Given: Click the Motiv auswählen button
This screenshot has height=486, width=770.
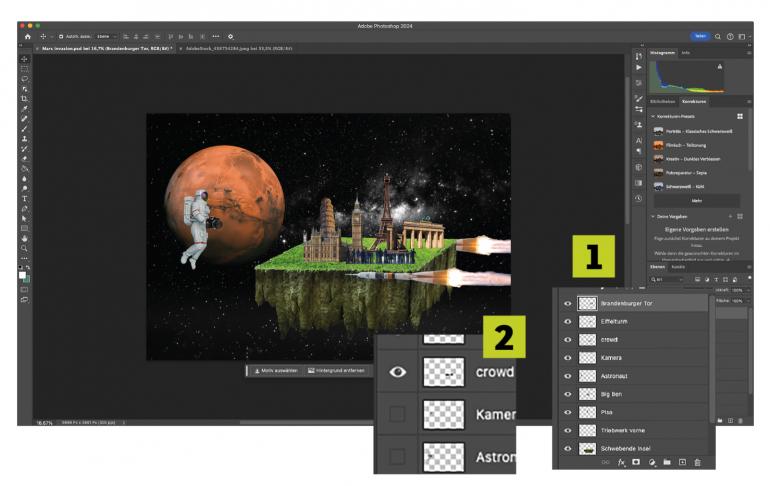Looking at the screenshot, I should (276, 371).
